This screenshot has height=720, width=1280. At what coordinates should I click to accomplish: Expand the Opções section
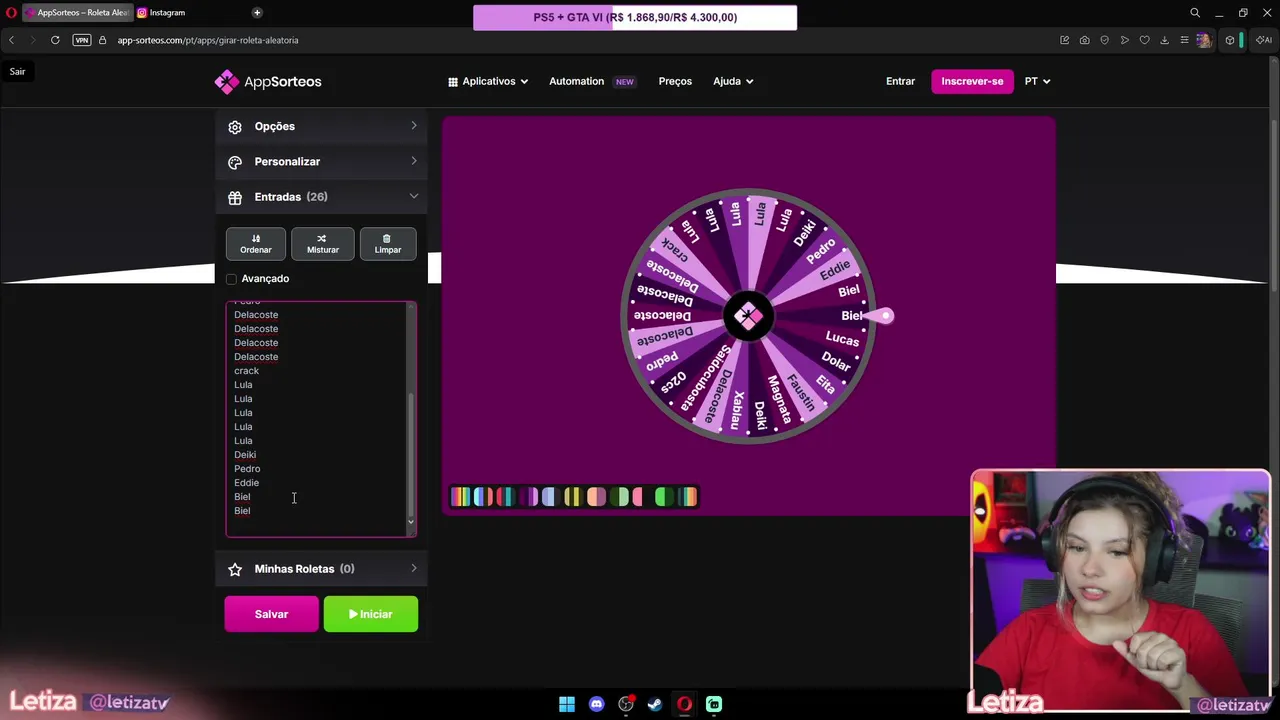tap(322, 127)
